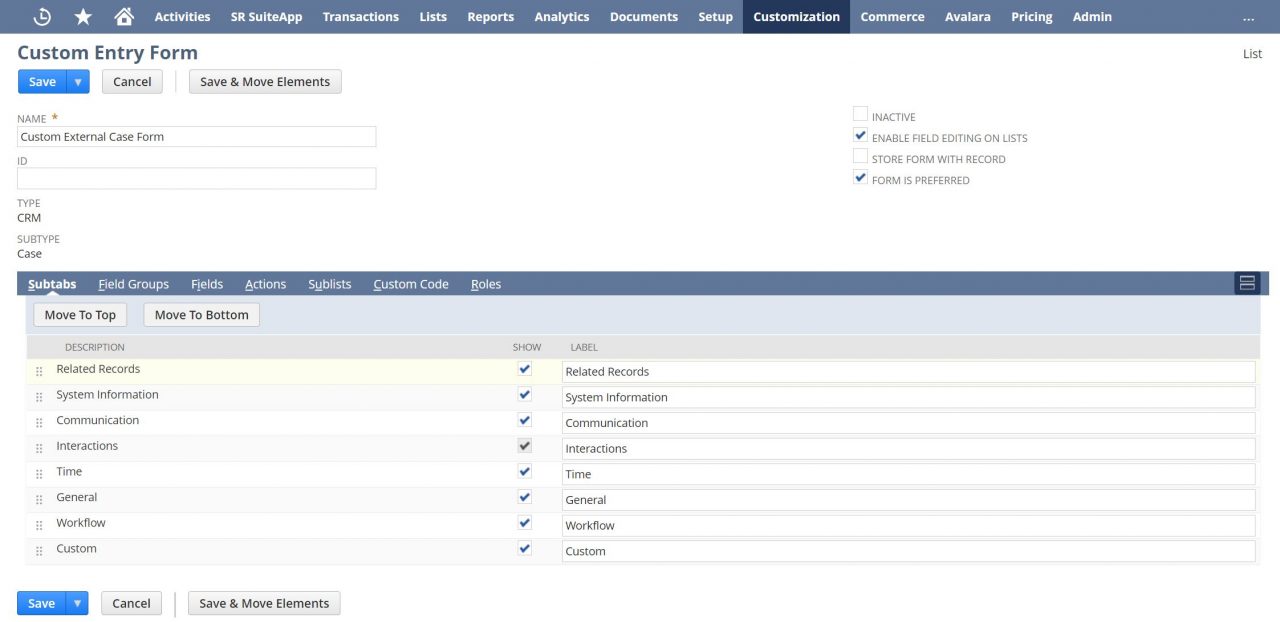Click the drag handle next to Custom row
1280x622 pixels.
(38, 549)
